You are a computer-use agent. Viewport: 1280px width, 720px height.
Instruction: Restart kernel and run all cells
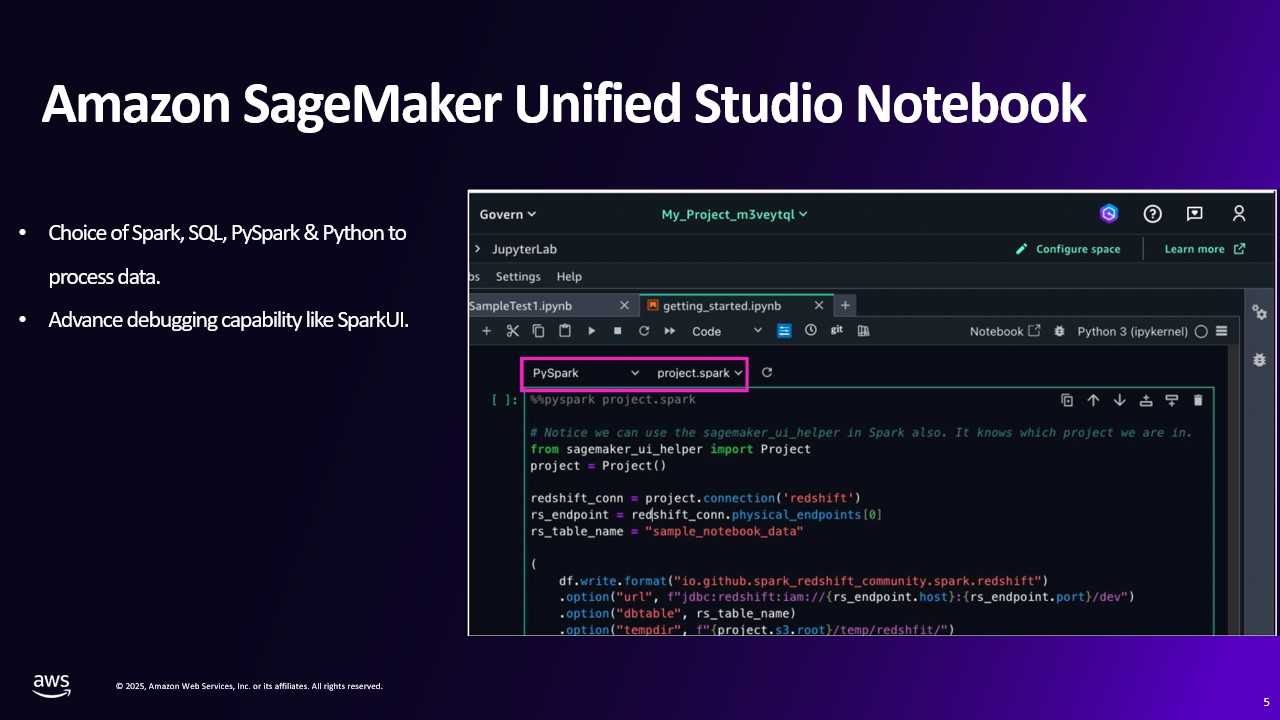coord(670,331)
